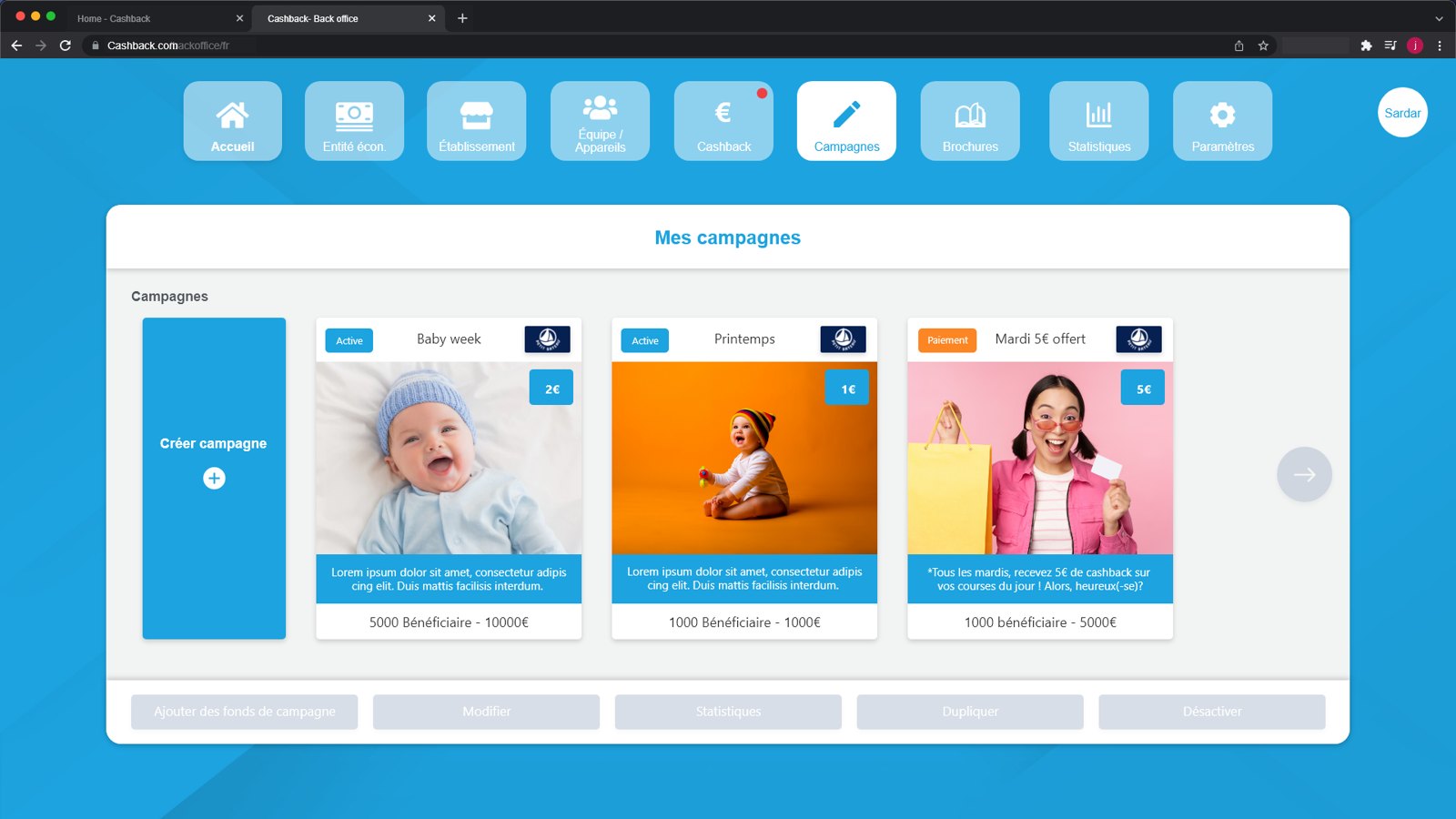The height and width of the screenshot is (819, 1456).
Task: Click the 5€ amount tag
Action: (1143, 388)
